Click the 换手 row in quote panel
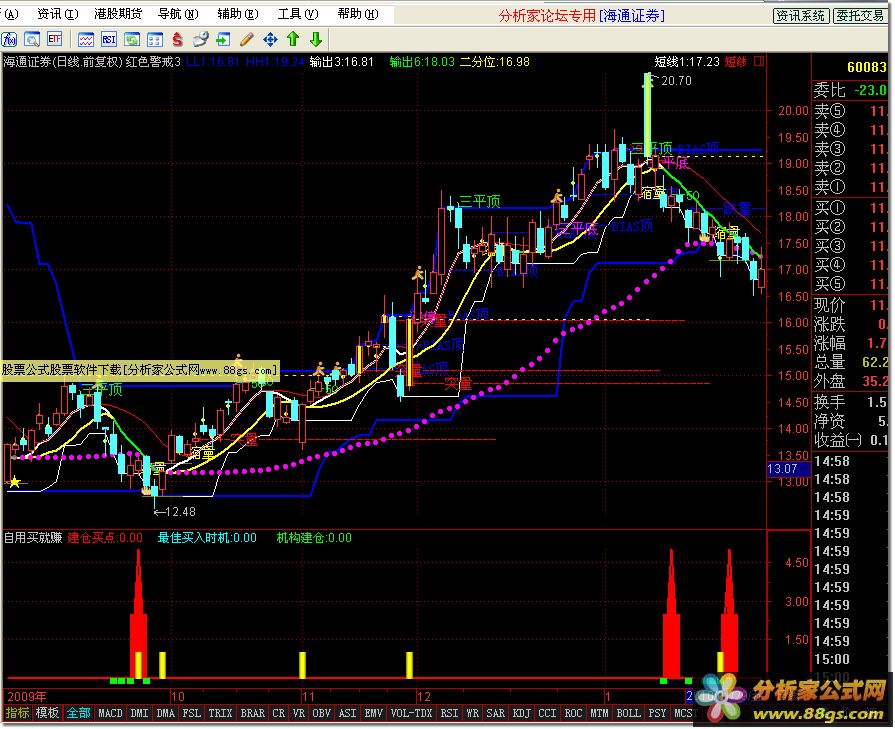This screenshot has height=729, width=895. [850, 402]
